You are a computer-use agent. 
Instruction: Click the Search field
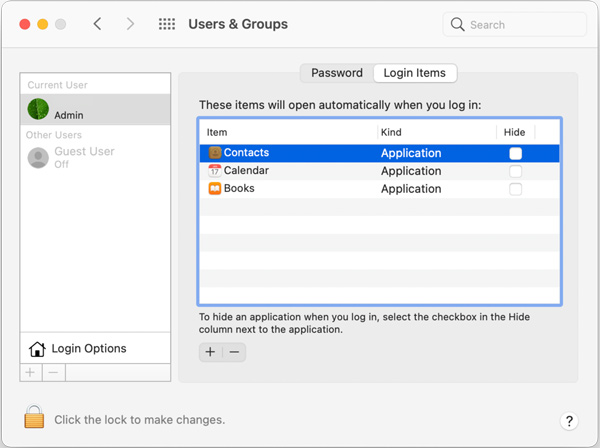click(x=515, y=25)
